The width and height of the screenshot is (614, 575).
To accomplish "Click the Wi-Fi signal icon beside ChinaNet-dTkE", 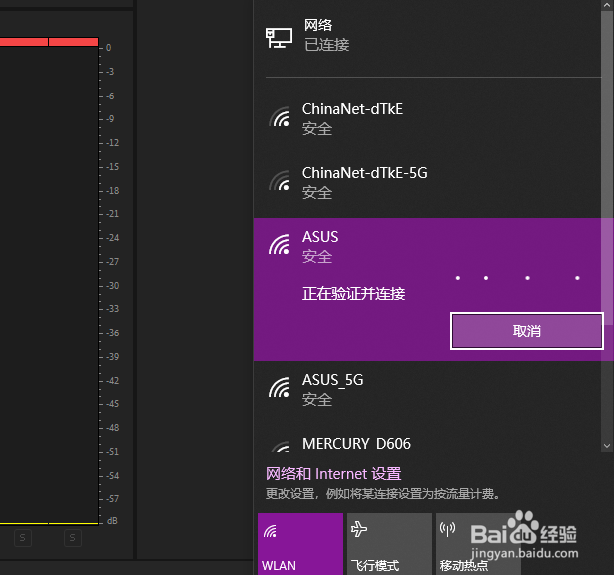I will pos(280,117).
